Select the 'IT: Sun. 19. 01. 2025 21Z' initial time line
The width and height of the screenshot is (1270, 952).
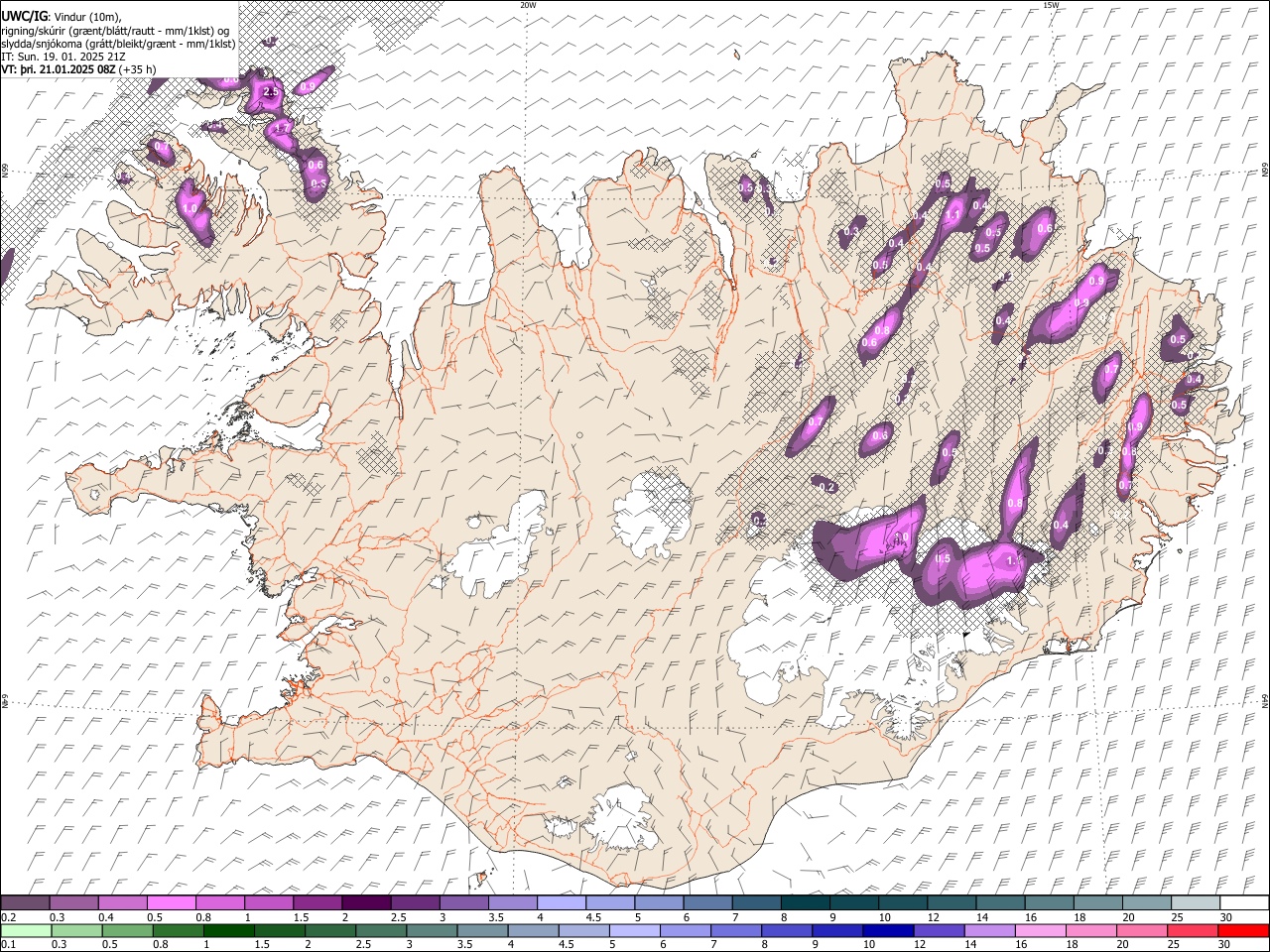tap(62, 57)
